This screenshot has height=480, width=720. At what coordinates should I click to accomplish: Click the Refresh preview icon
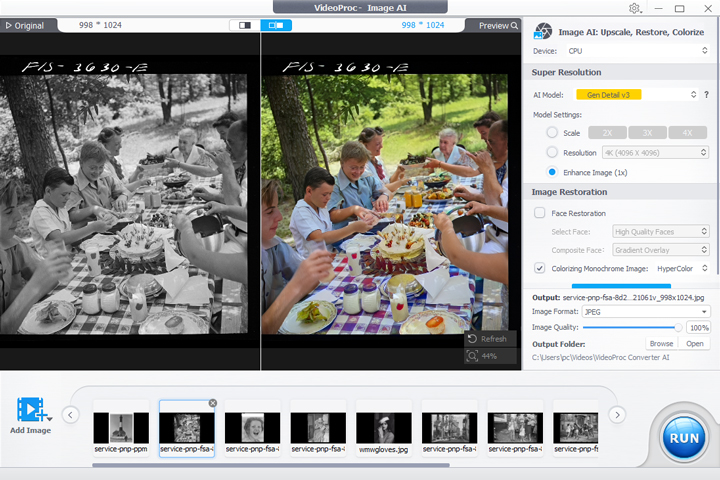click(x=472, y=340)
